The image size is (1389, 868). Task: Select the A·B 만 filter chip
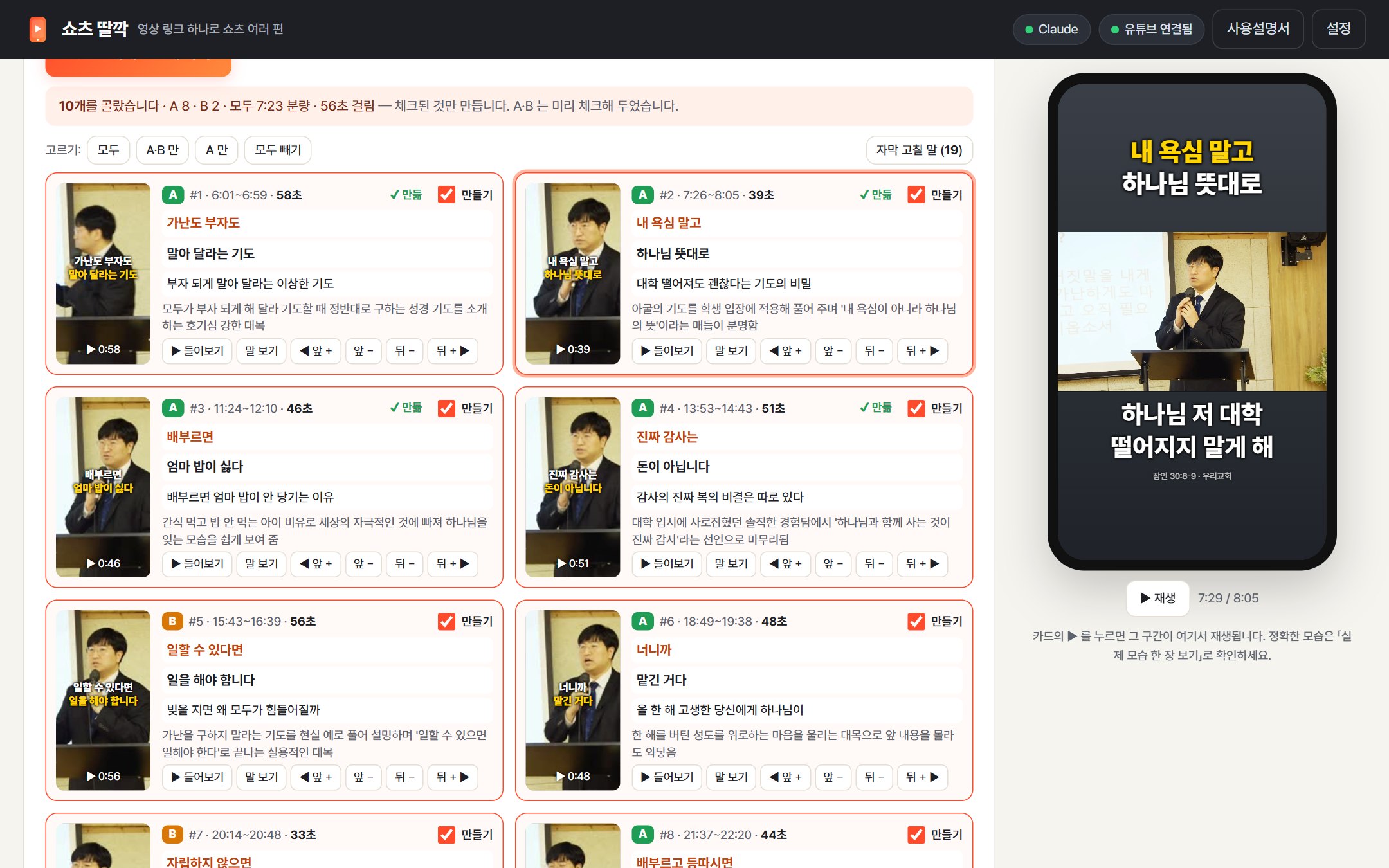[x=162, y=150]
